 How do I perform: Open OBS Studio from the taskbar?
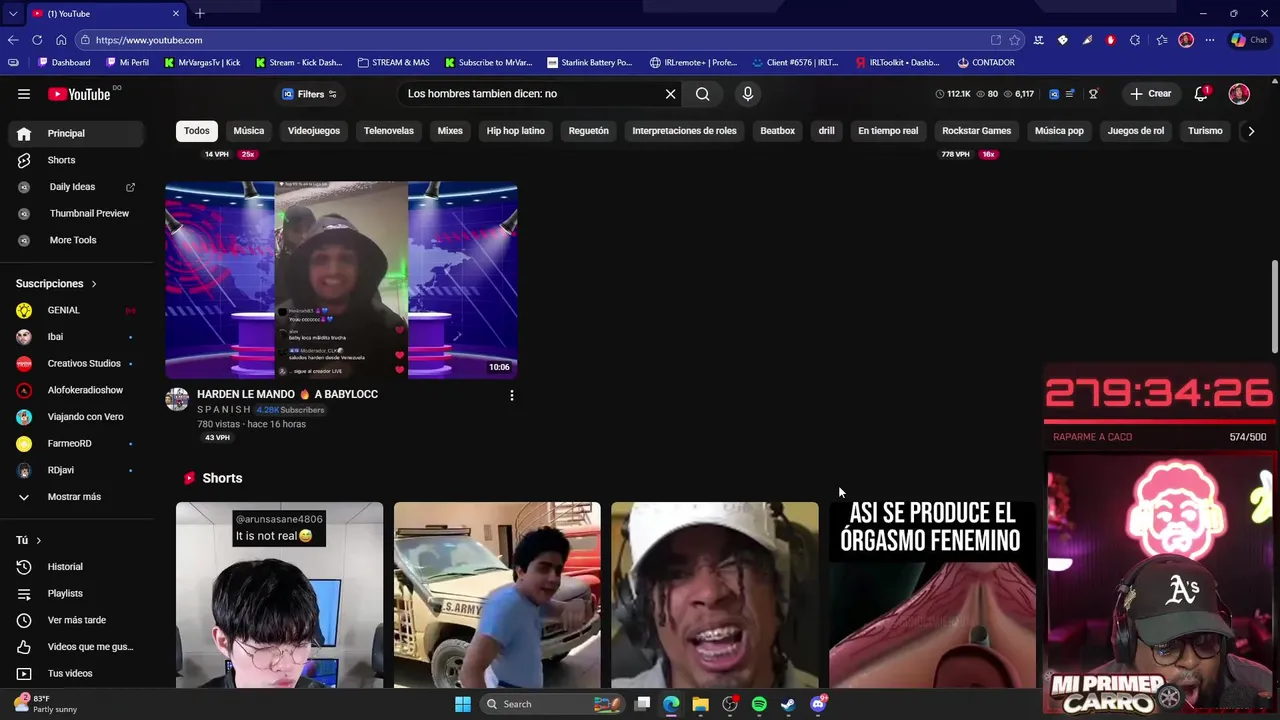click(730, 704)
